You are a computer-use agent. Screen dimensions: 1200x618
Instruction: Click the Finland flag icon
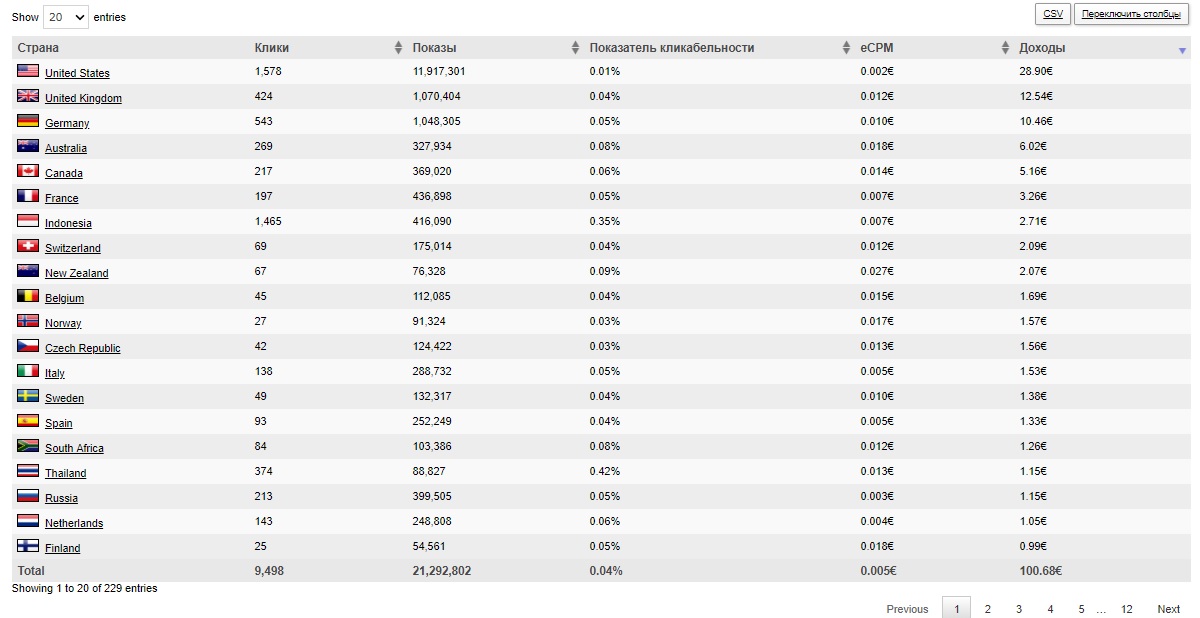pyautogui.click(x=28, y=546)
